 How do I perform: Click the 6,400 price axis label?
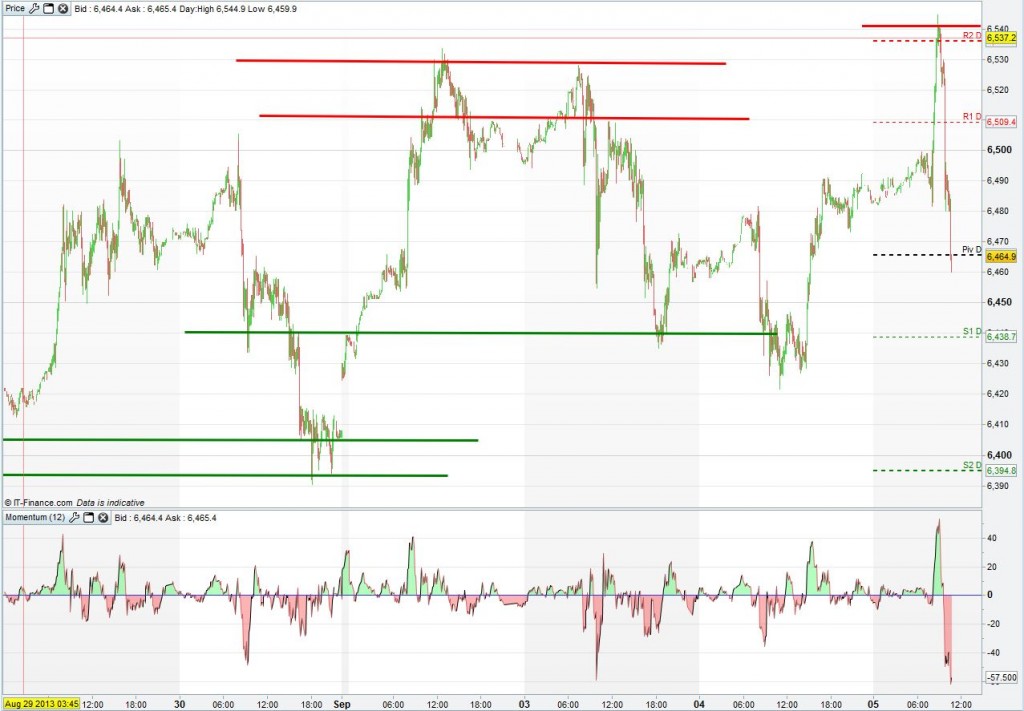tap(1000, 455)
